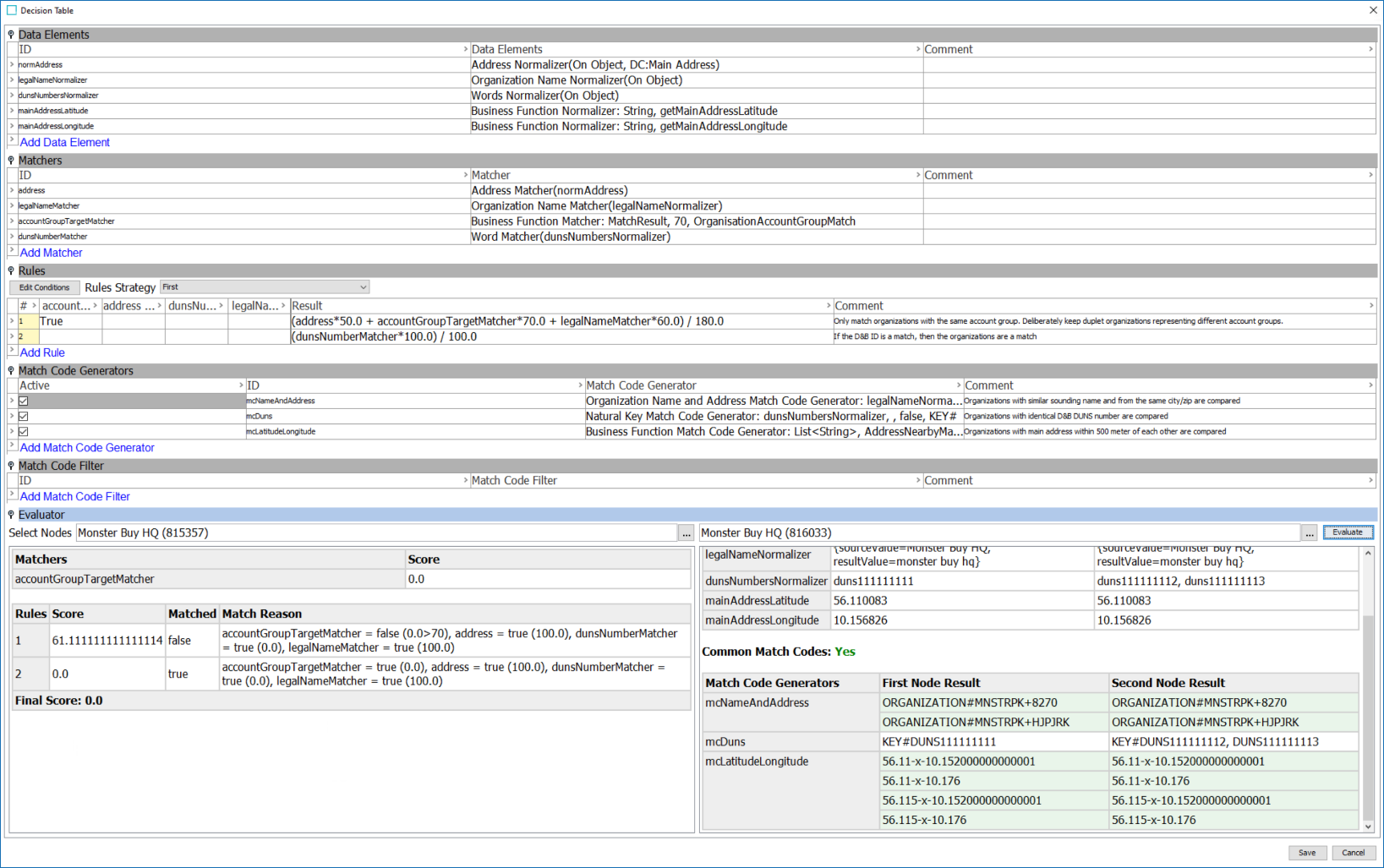Click the pin icon beside Data Elements

(x=11, y=35)
